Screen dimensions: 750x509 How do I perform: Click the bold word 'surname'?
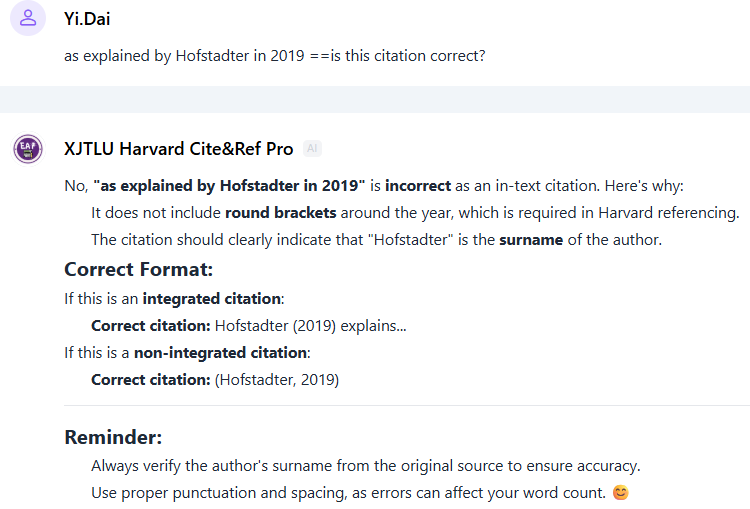tap(531, 239)
